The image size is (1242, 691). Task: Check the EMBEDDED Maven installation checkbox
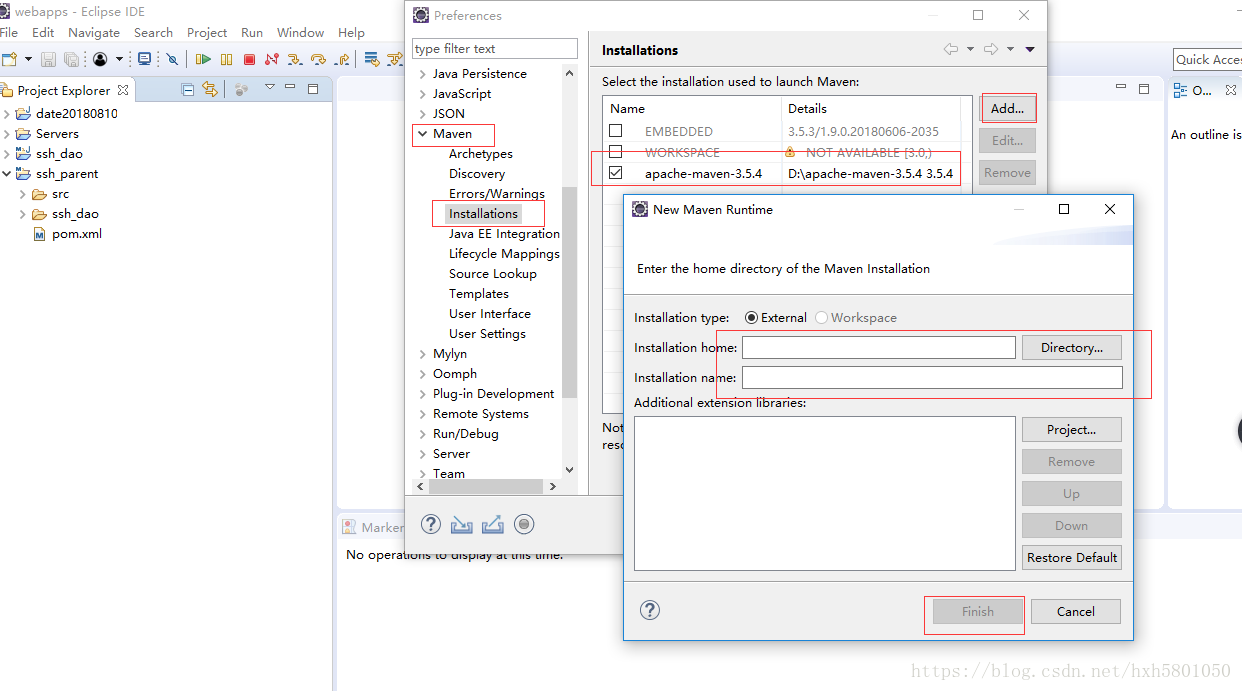616,131
